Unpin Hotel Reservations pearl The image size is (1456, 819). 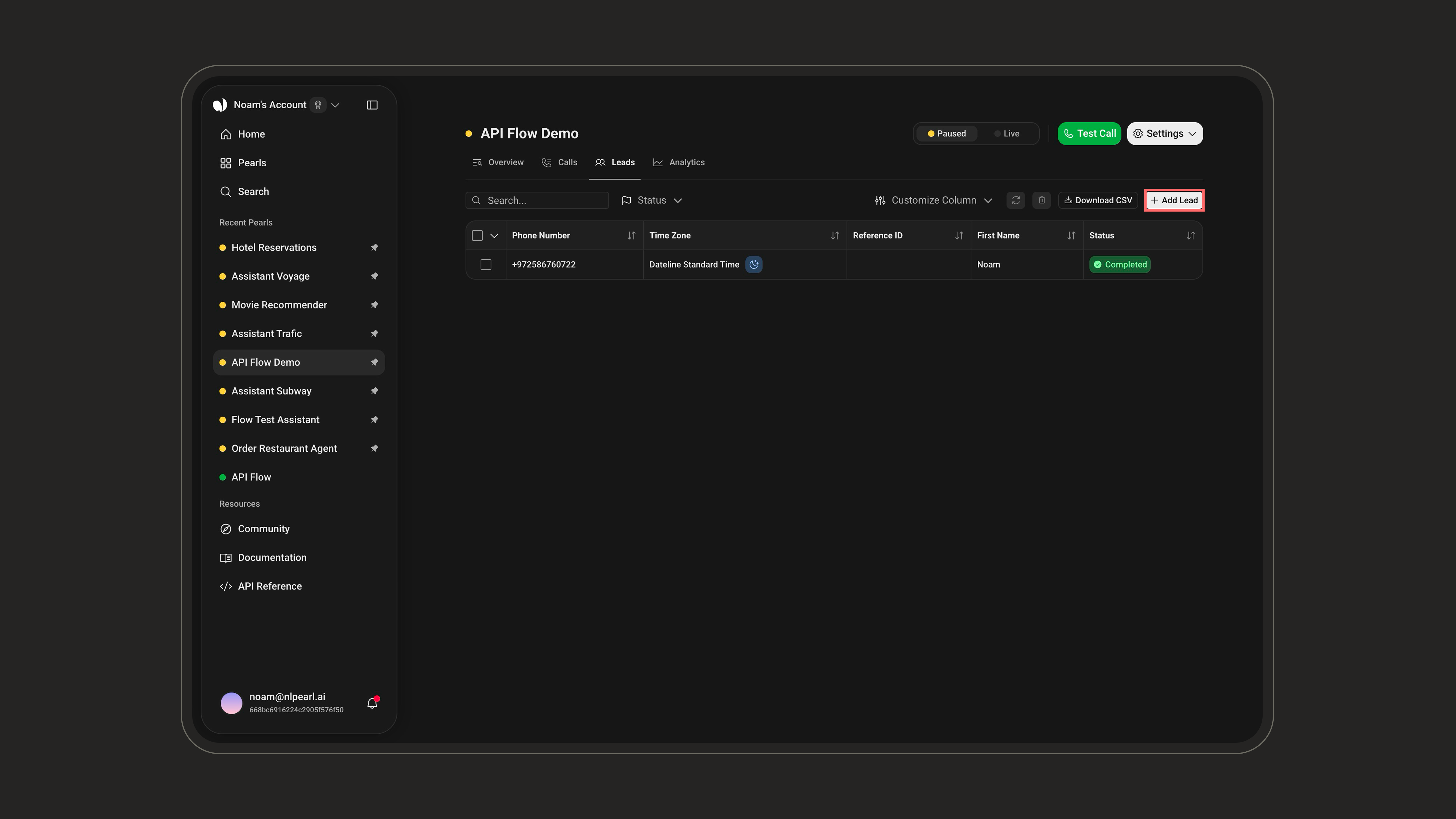374,248
